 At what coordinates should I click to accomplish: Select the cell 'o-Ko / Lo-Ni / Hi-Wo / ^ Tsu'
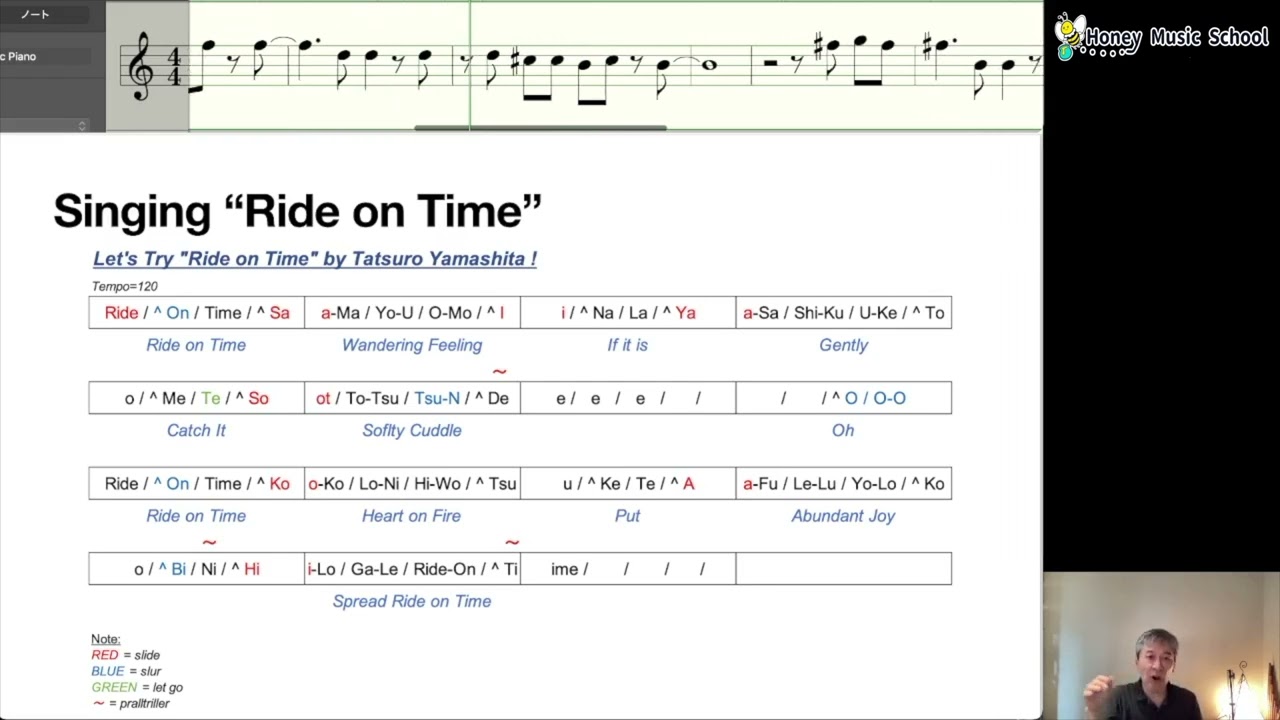point(412,483)
